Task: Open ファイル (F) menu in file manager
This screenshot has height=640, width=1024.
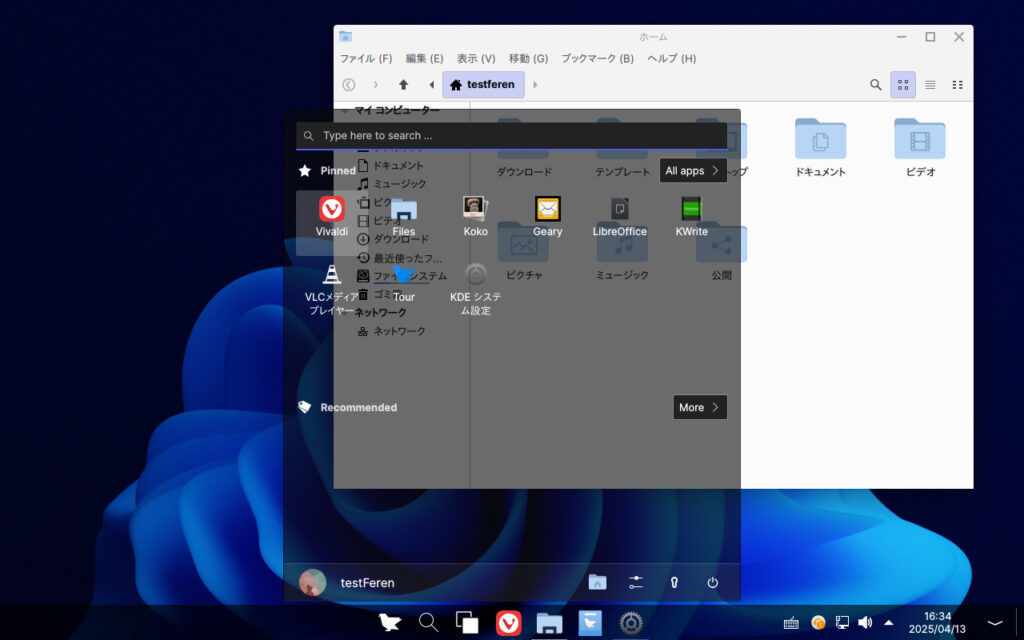Action: pos(366,58)
